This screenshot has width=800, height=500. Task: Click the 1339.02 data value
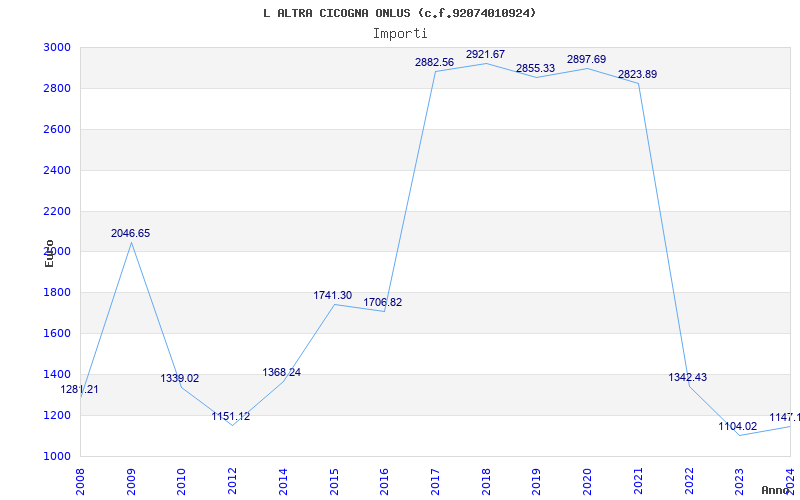pyautogui.click(x=180, y=378)
